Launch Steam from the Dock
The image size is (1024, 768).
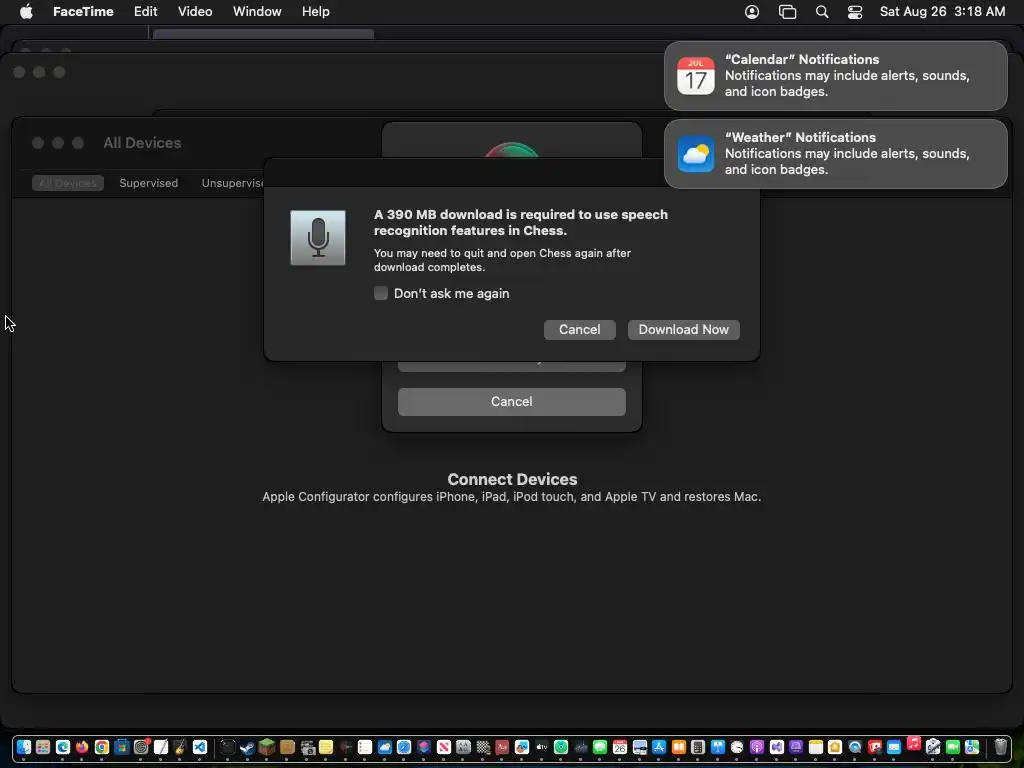click(248, 747)
